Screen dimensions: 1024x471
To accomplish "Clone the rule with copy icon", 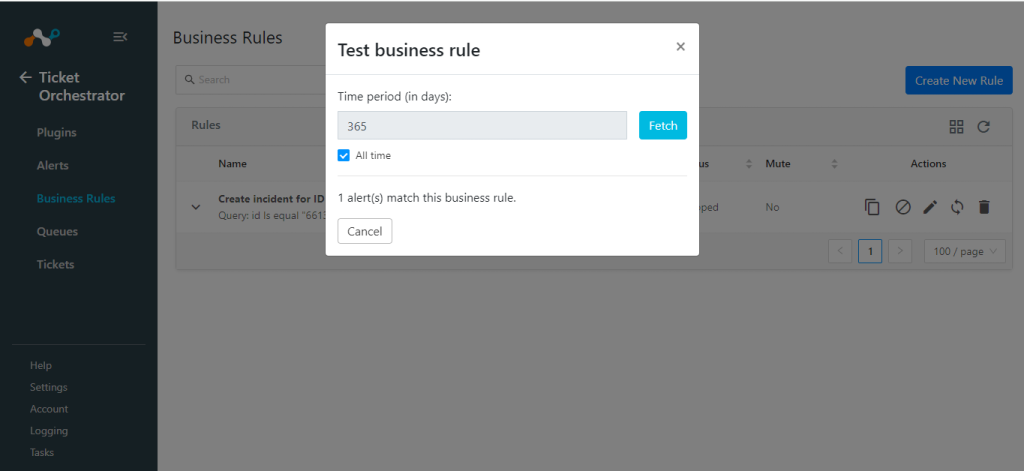I will 872,207.
